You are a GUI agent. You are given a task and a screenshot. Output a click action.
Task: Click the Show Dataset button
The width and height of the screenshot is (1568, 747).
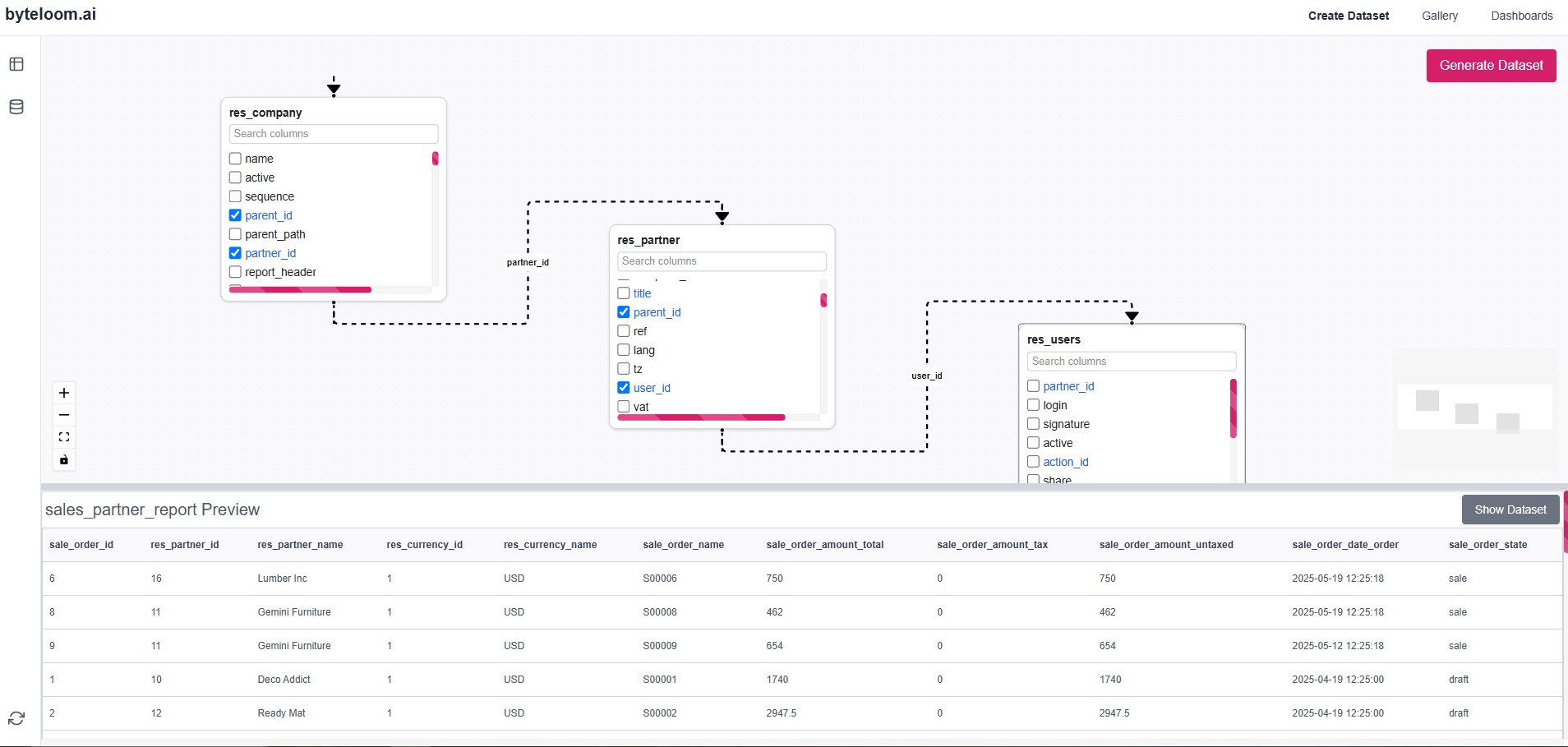point(1510,510)
